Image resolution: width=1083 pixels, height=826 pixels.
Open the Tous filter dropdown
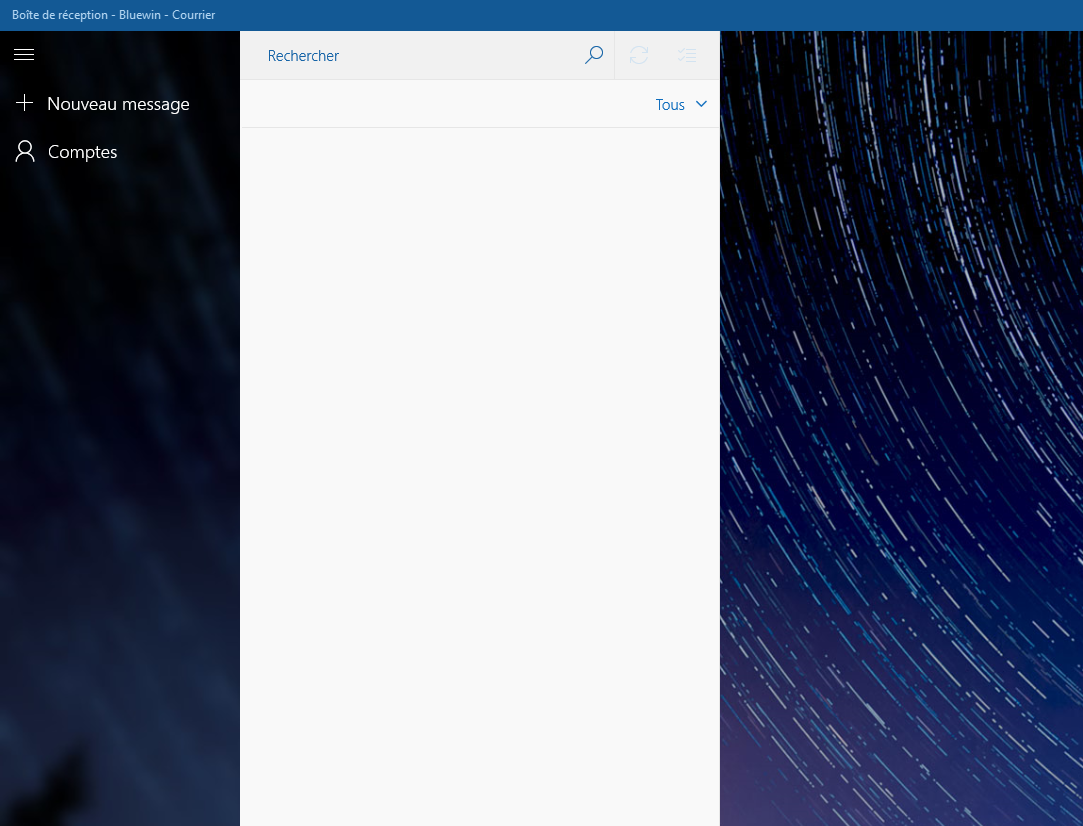pos(682,104)
